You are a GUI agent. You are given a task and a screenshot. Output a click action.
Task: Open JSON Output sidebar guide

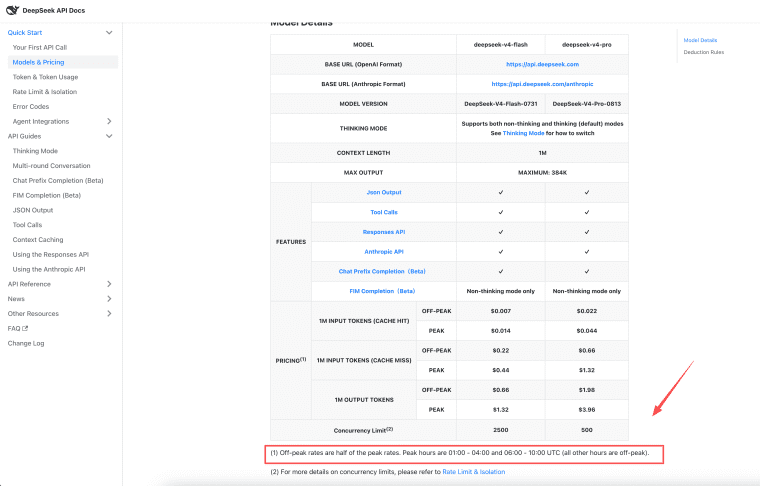click(32, 210)
